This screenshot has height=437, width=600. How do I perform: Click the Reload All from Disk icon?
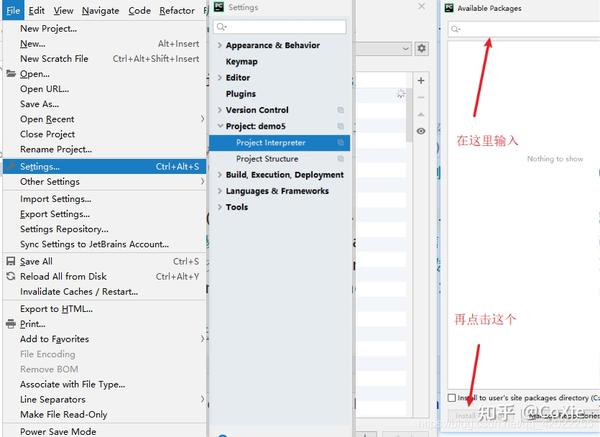pyautogui.click(x=11, y=276)
